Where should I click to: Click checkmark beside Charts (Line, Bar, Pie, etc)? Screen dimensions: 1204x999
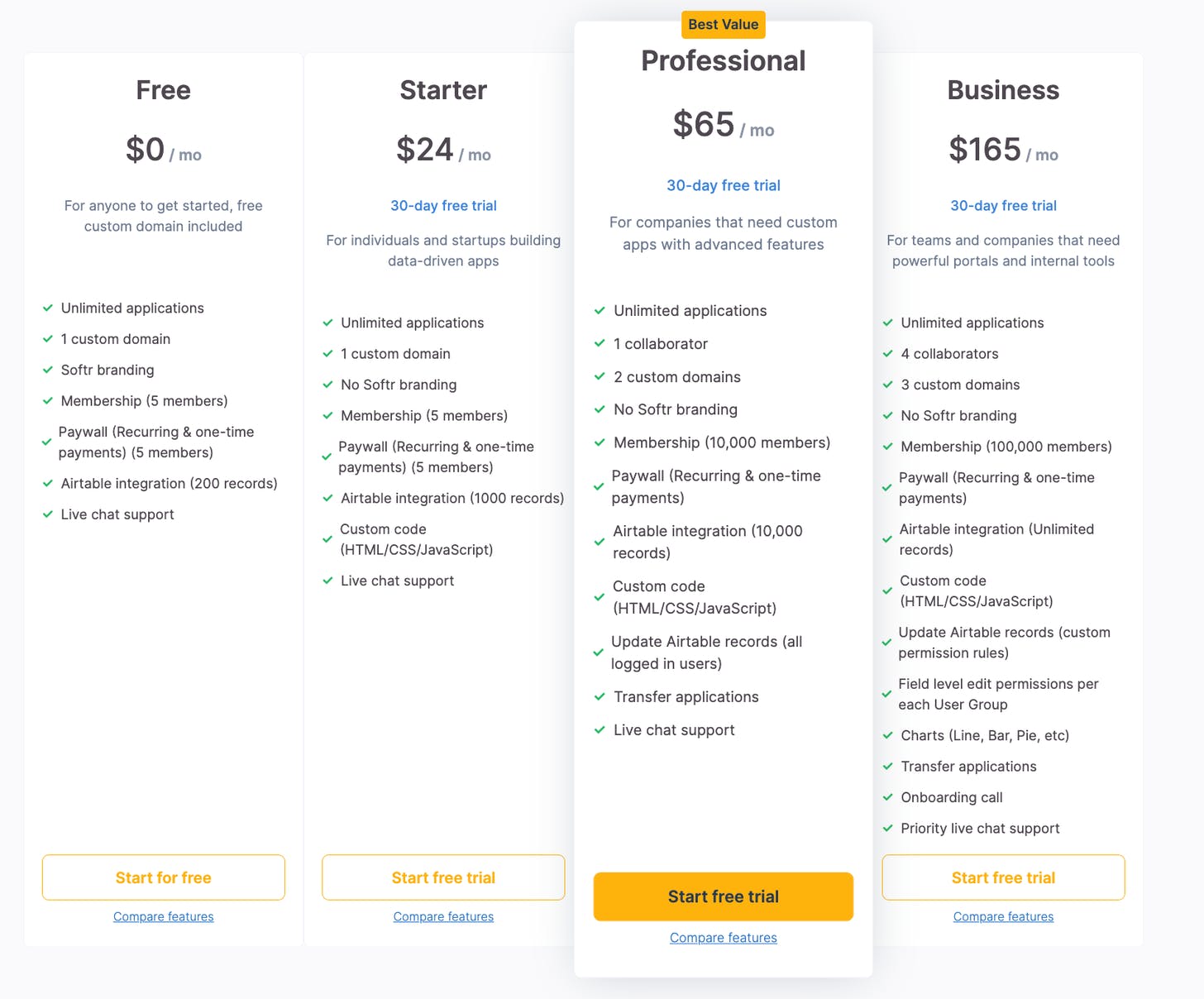point(887,735)
